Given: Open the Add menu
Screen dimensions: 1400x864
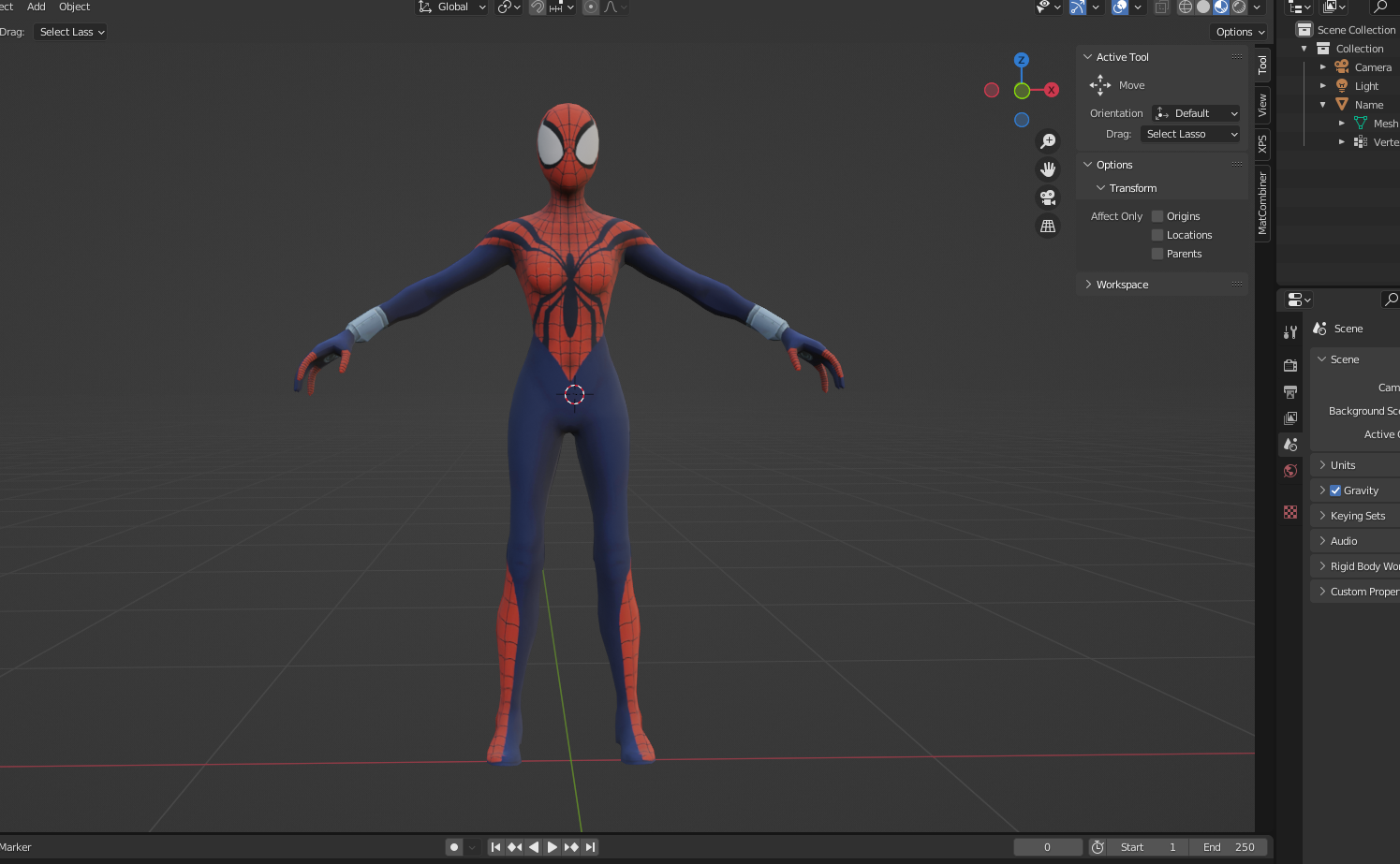Looking at the screenshot, I should point(37,7).
